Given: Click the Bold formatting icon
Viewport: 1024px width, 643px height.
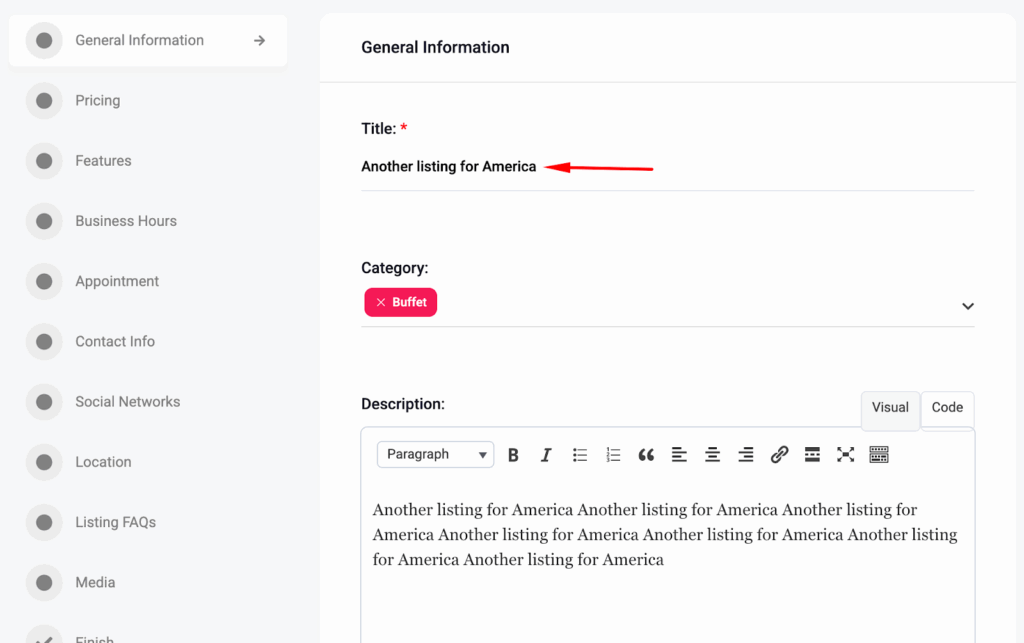Looking at the screenshot, I should [x=513, y=455].
